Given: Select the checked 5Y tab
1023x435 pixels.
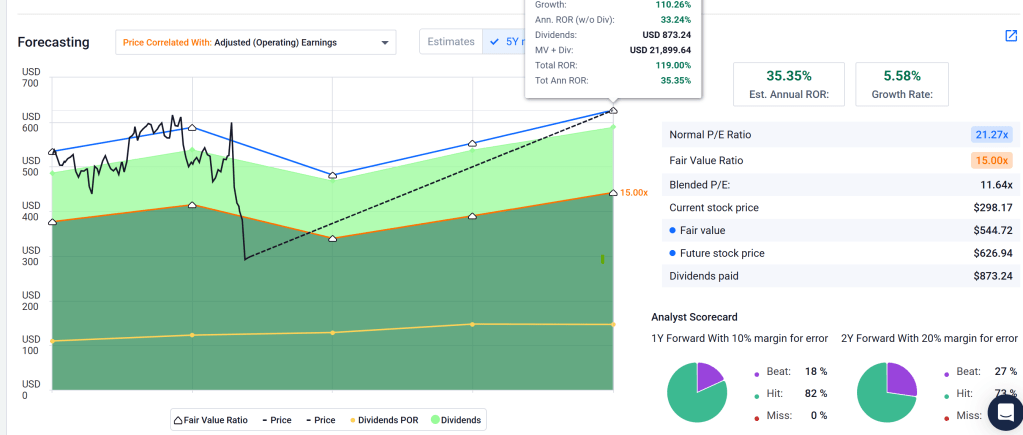Looking at the screenshot, I should point(503,42).
